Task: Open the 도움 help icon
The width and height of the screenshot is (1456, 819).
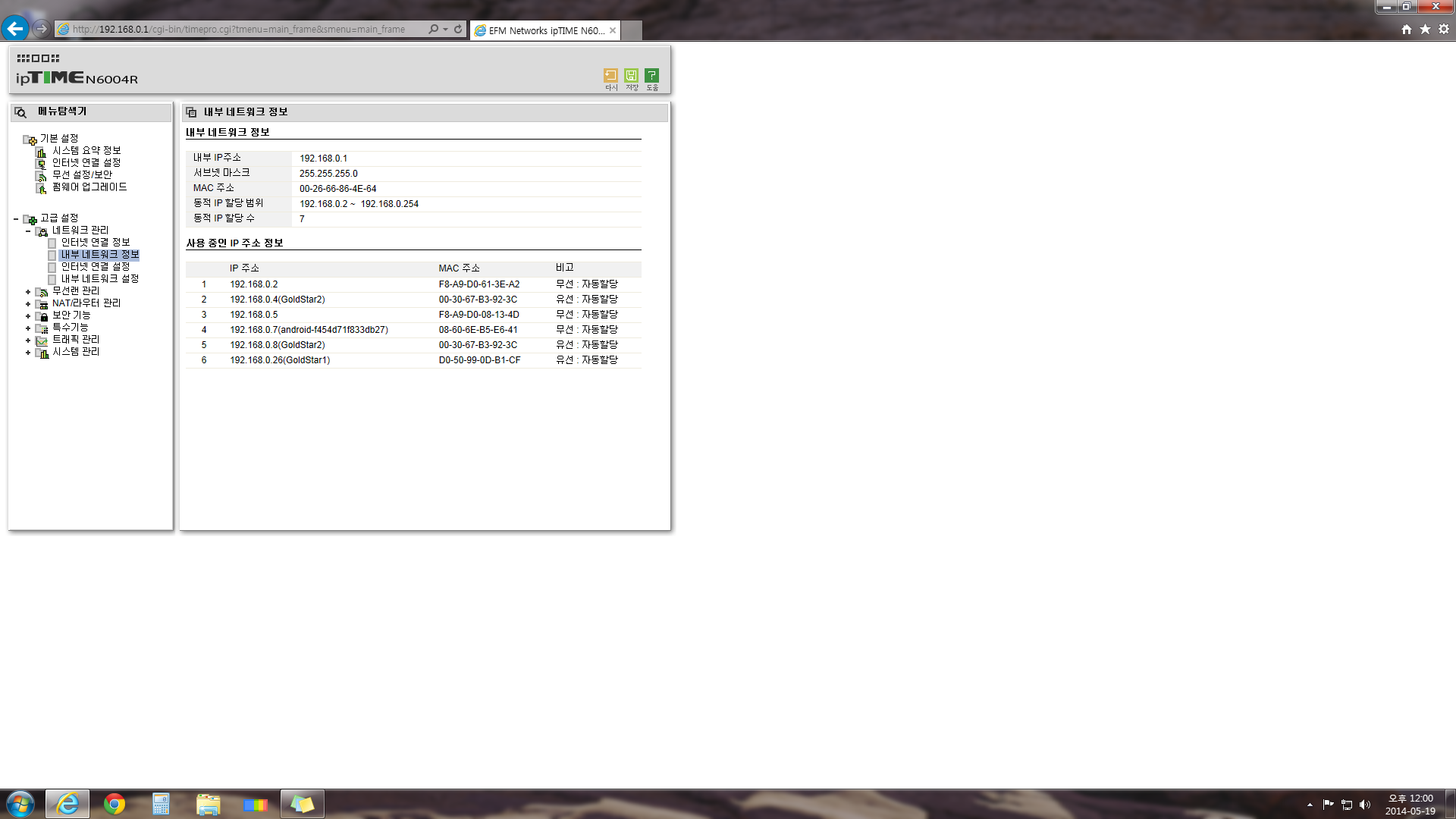Action: click(651, 76)
